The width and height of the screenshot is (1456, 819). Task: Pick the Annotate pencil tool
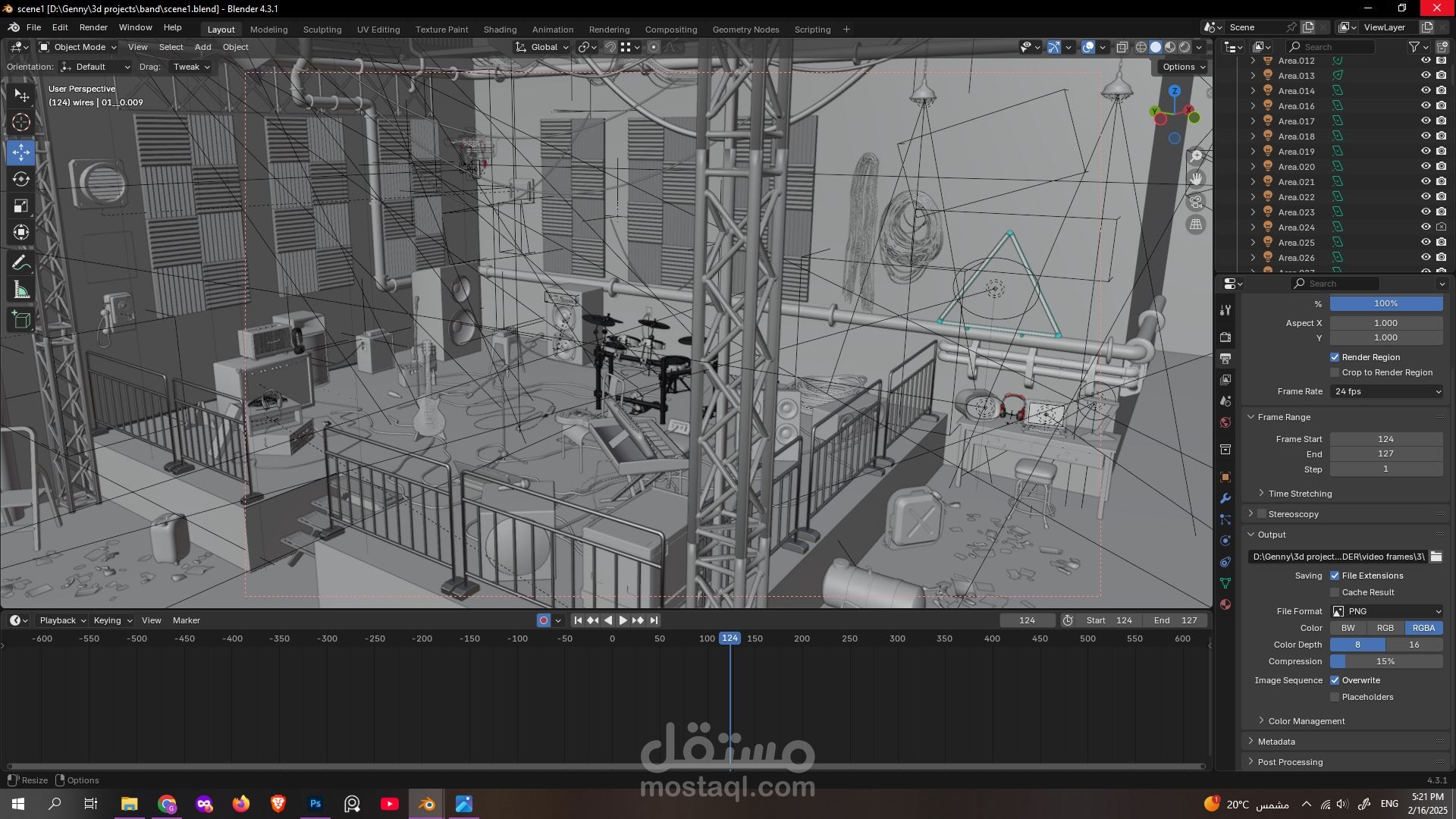(x=21, y=263)
